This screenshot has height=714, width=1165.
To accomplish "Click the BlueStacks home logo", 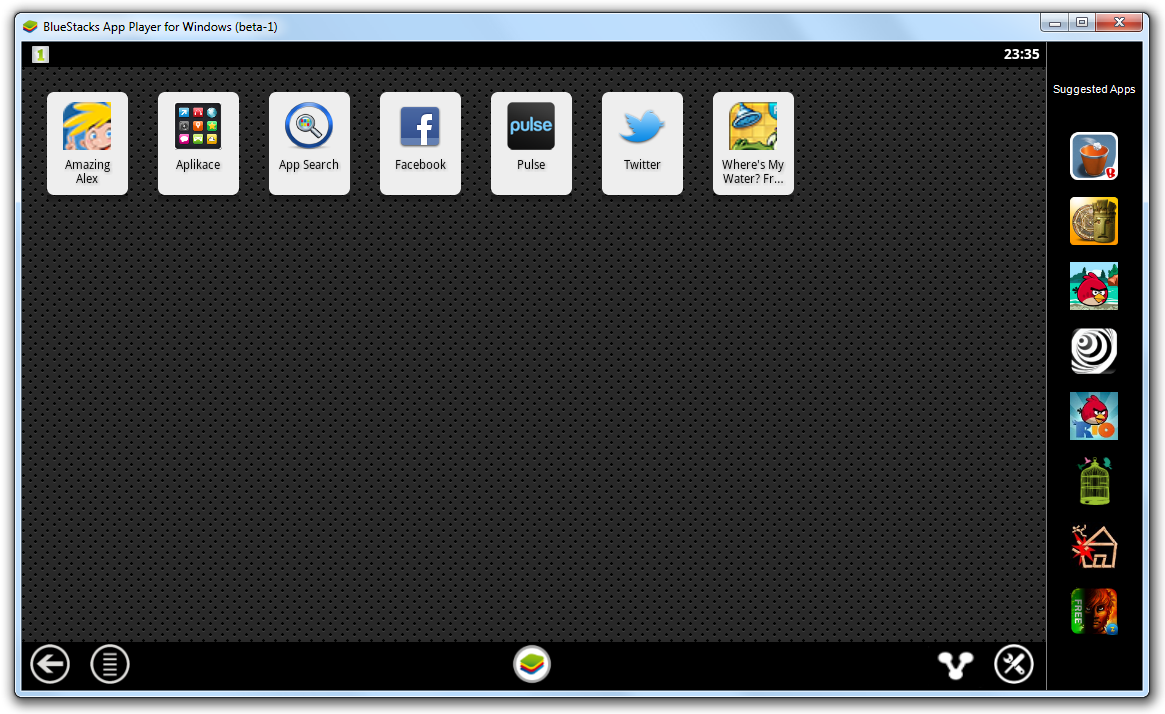I will (532, 663).
